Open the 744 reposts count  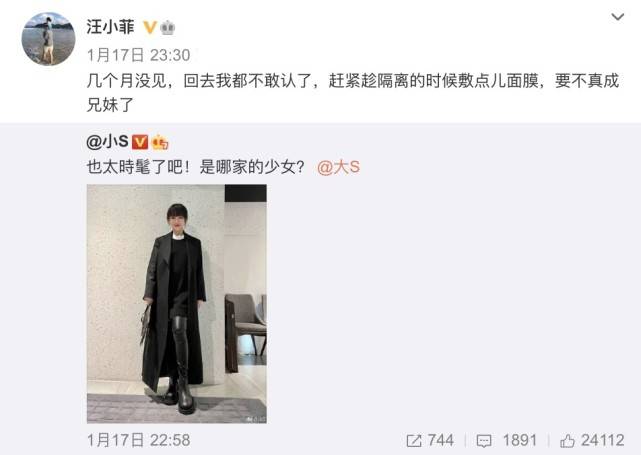440,440
